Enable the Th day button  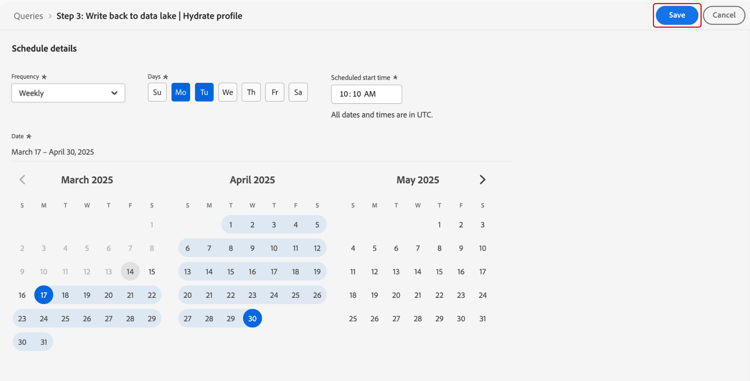(251, 92)
